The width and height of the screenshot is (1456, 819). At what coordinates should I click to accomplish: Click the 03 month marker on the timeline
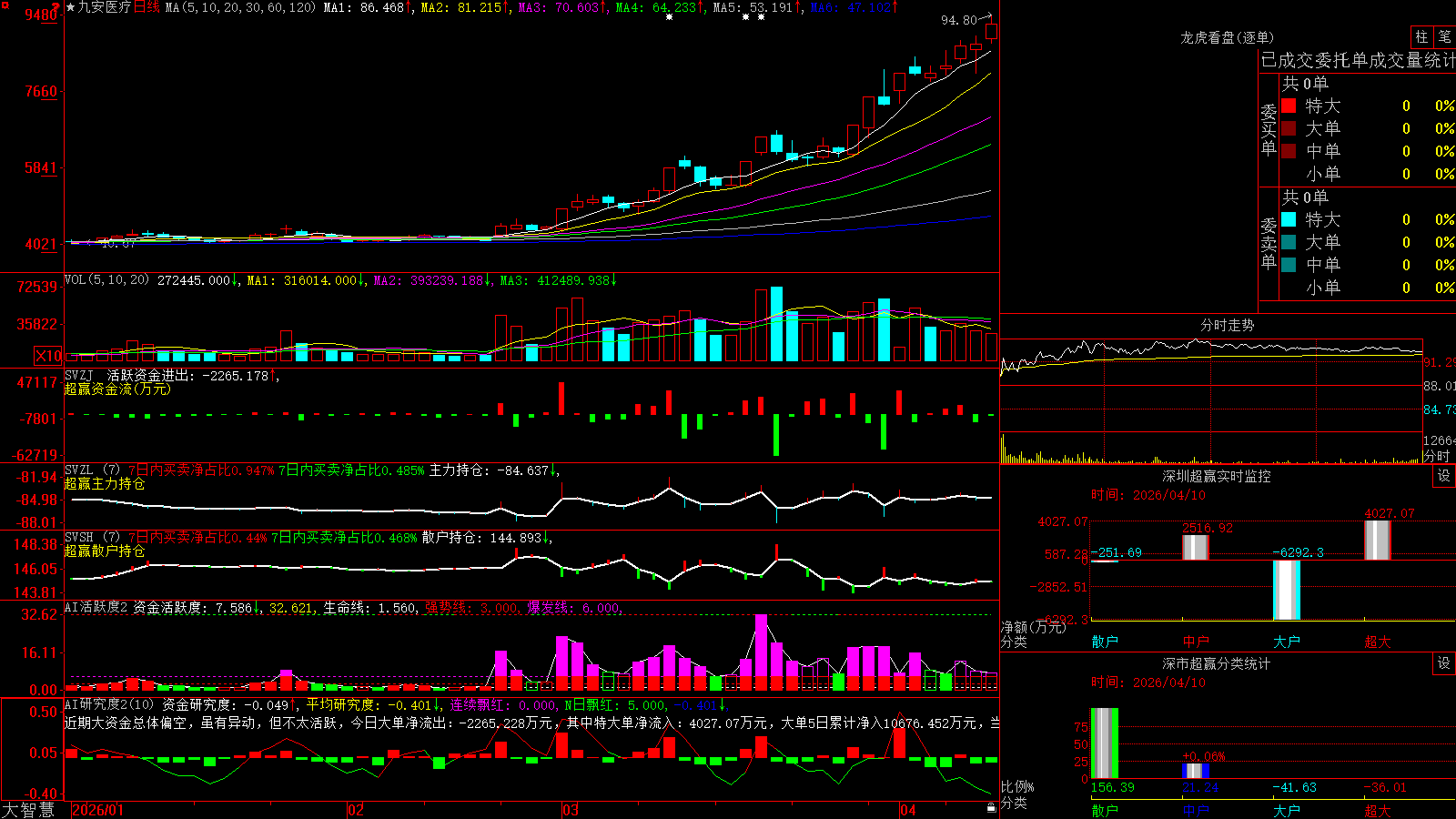pos(571,810)
